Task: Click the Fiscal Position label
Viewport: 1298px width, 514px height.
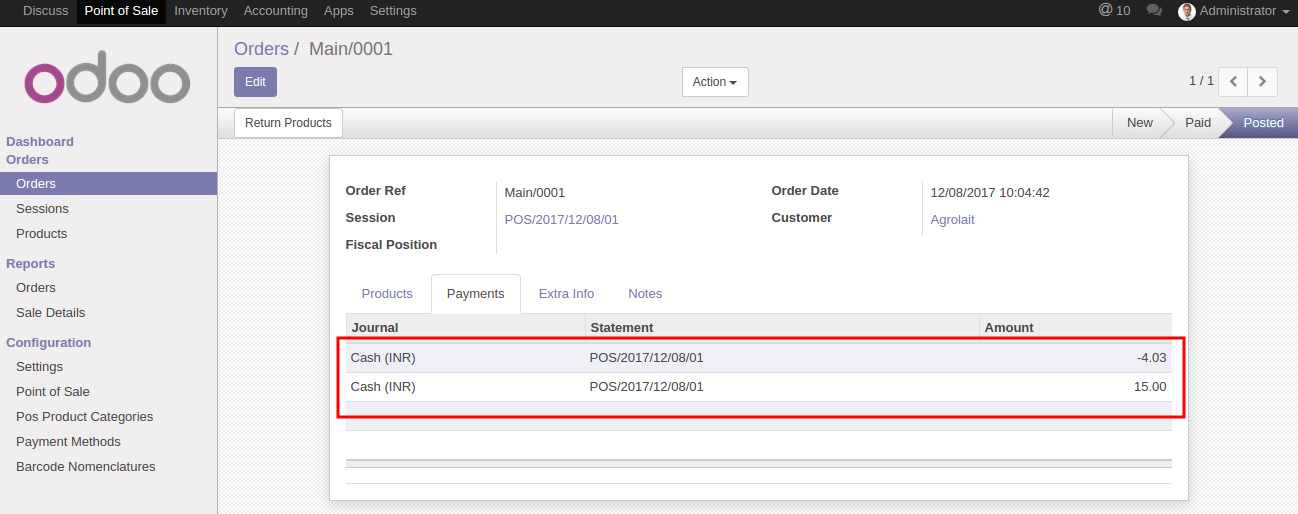Action: point(391,245)
